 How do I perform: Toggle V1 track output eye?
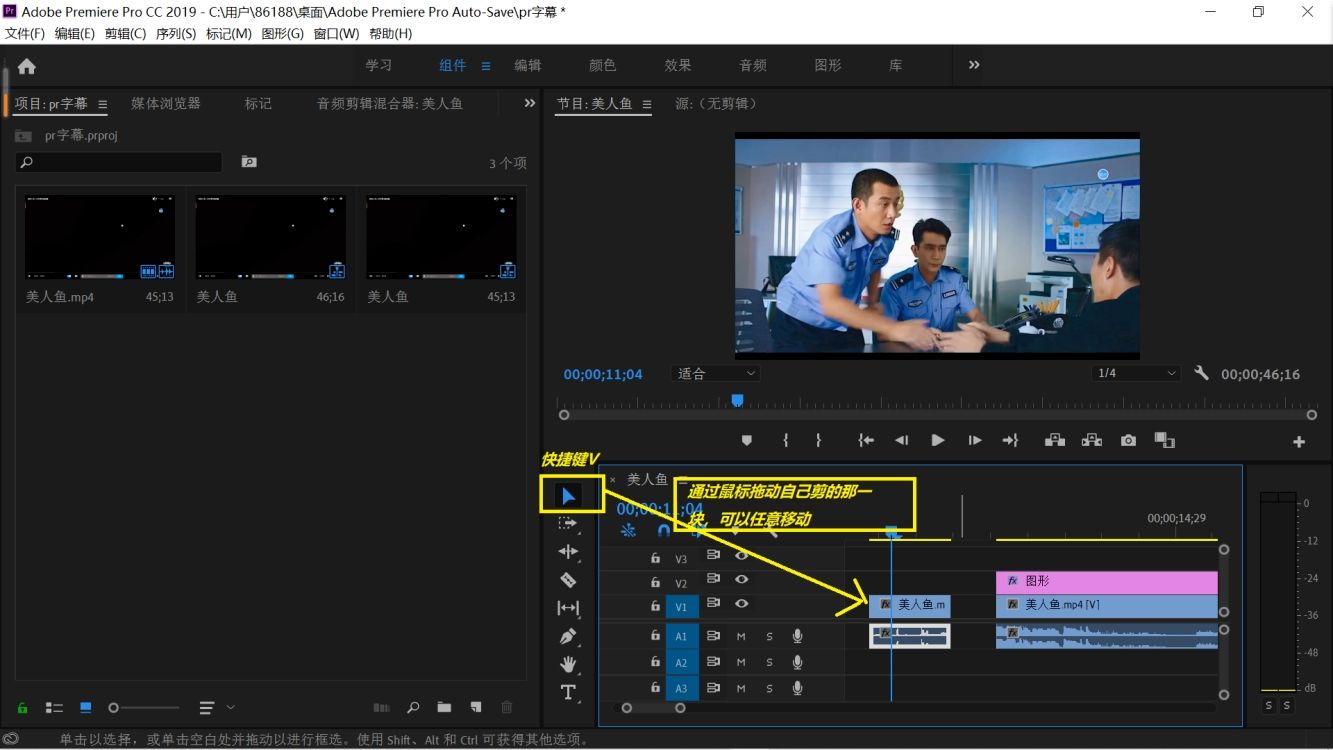(742, 603)
